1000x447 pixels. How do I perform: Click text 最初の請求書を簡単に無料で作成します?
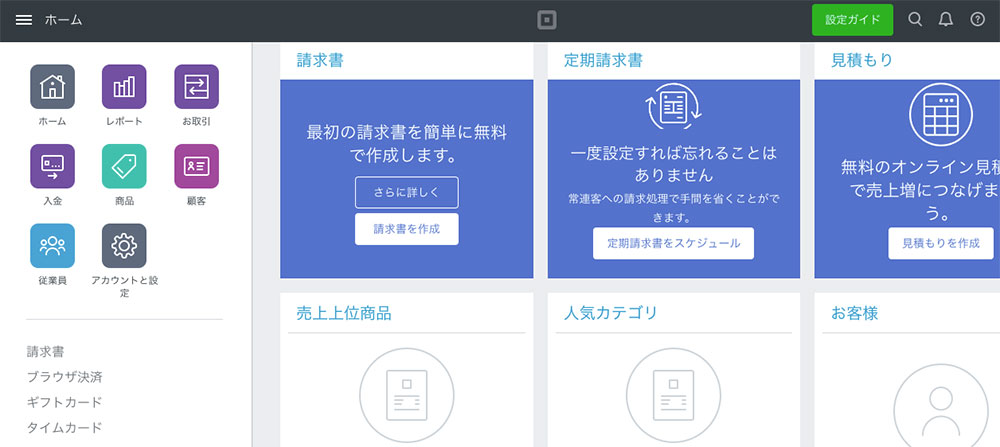pos(407,143)
